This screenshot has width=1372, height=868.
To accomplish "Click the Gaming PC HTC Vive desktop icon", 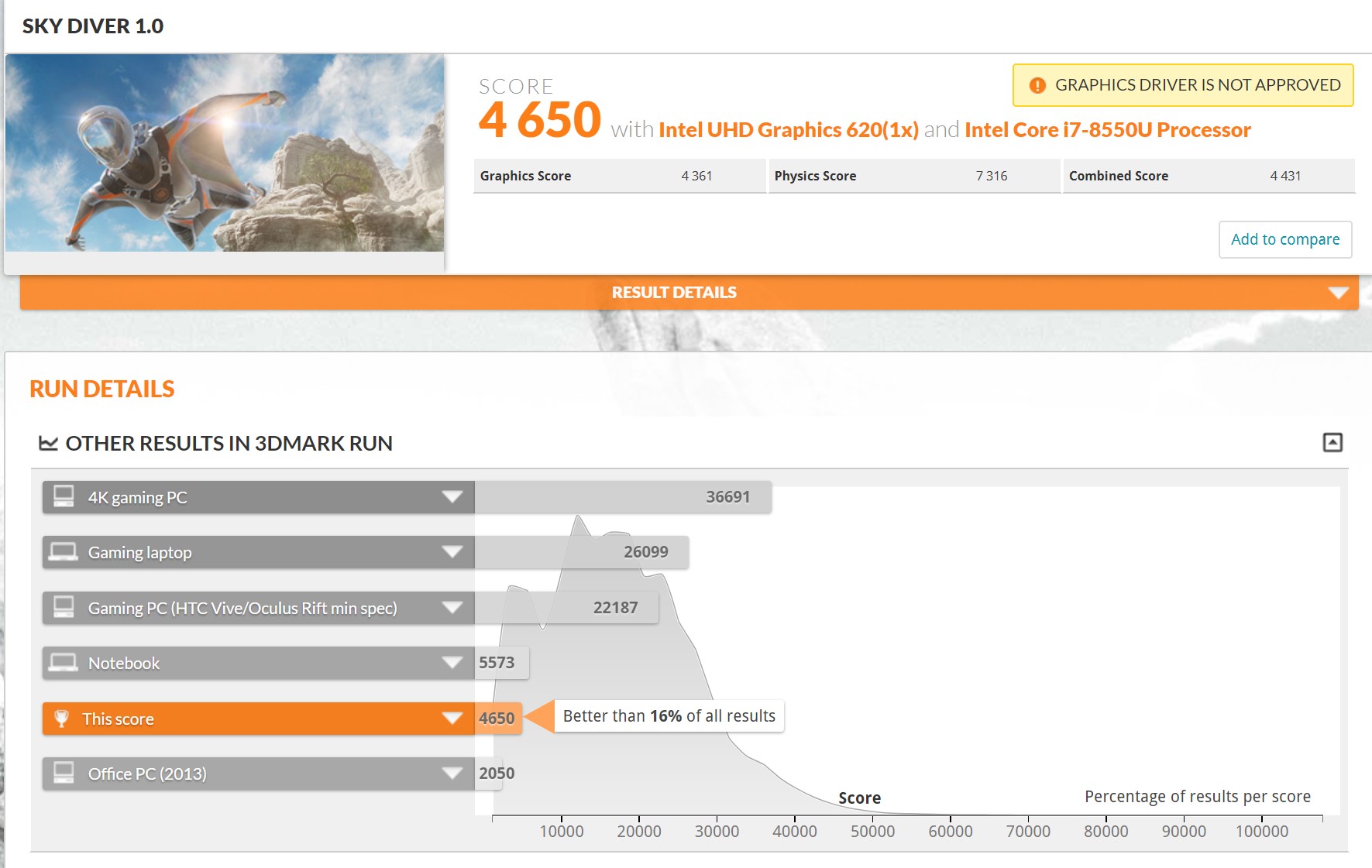I will coord(64,607).
